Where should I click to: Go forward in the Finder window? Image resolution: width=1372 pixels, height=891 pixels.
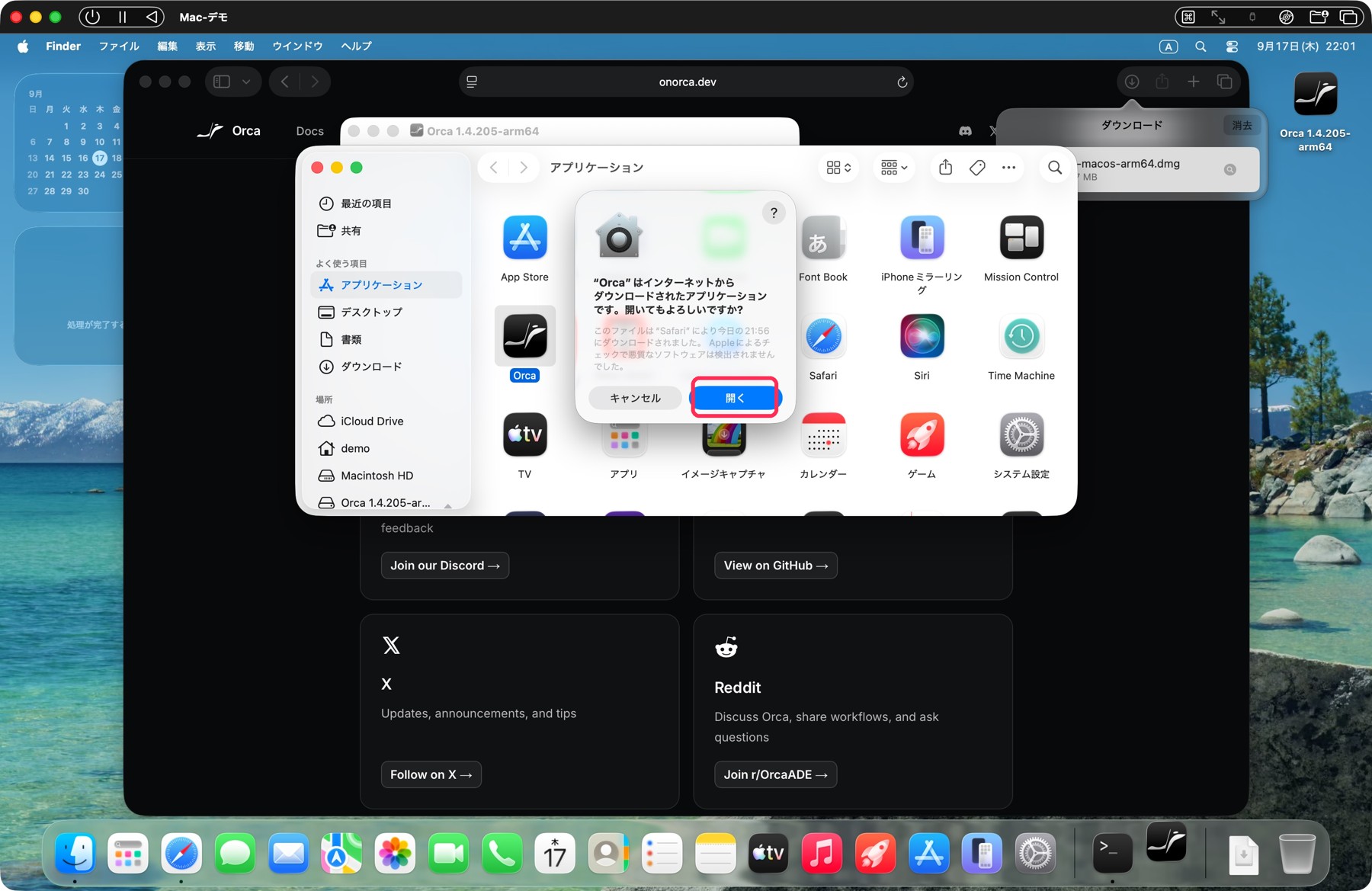523,167
